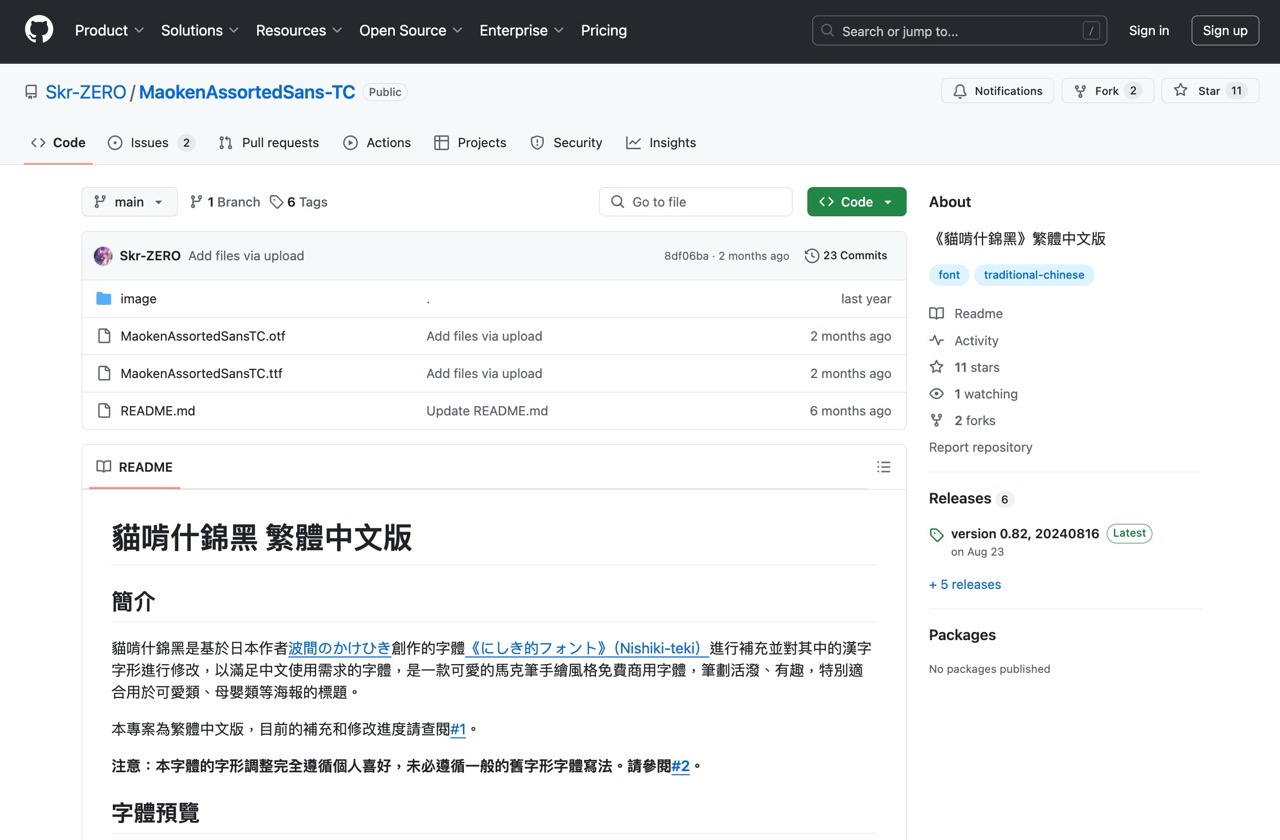
Task: Click the Sign up button
Action: pyautogui.click(x=1225, y=31)
